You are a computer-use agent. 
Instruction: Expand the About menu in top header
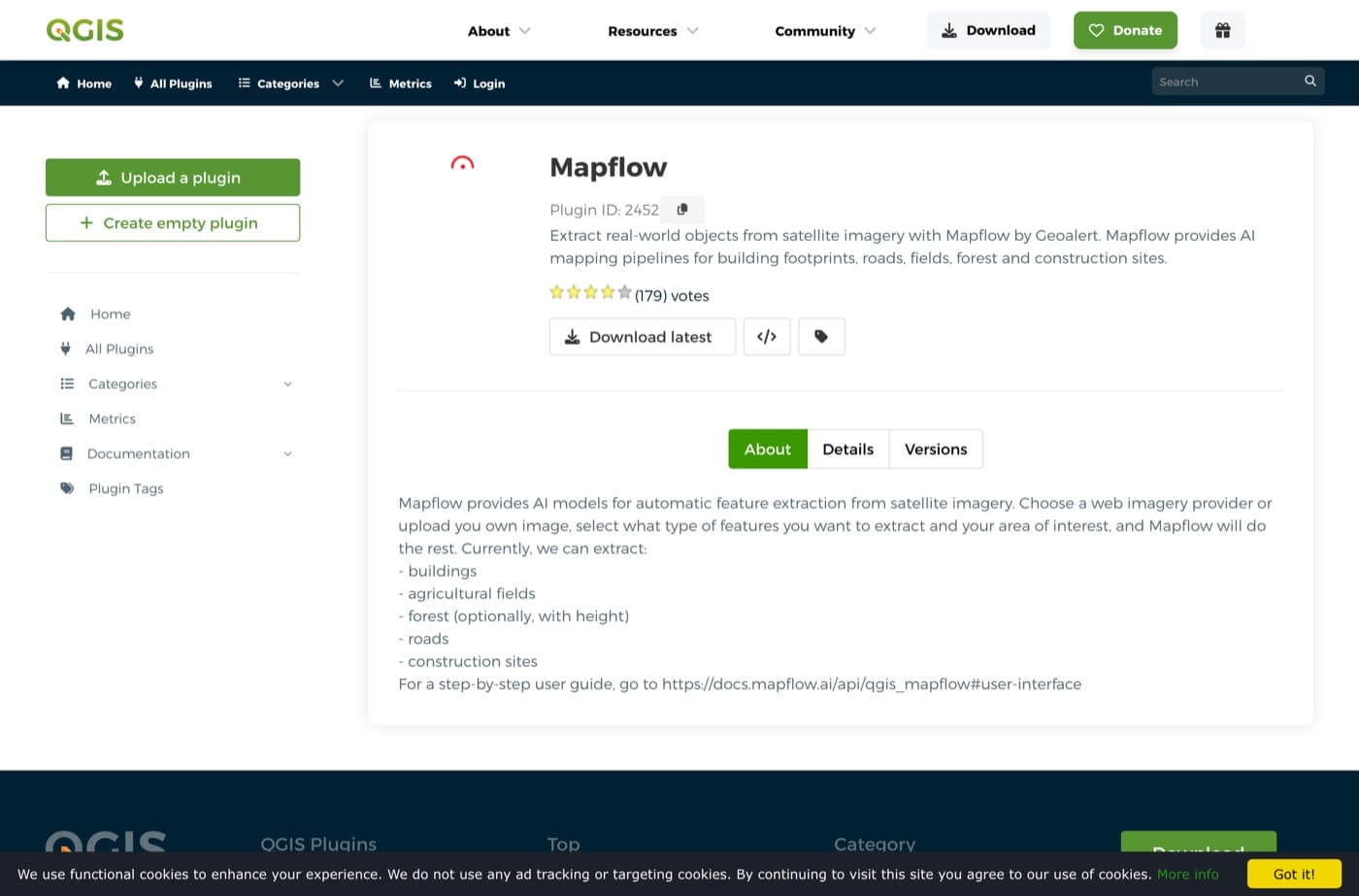pos(499,31)
